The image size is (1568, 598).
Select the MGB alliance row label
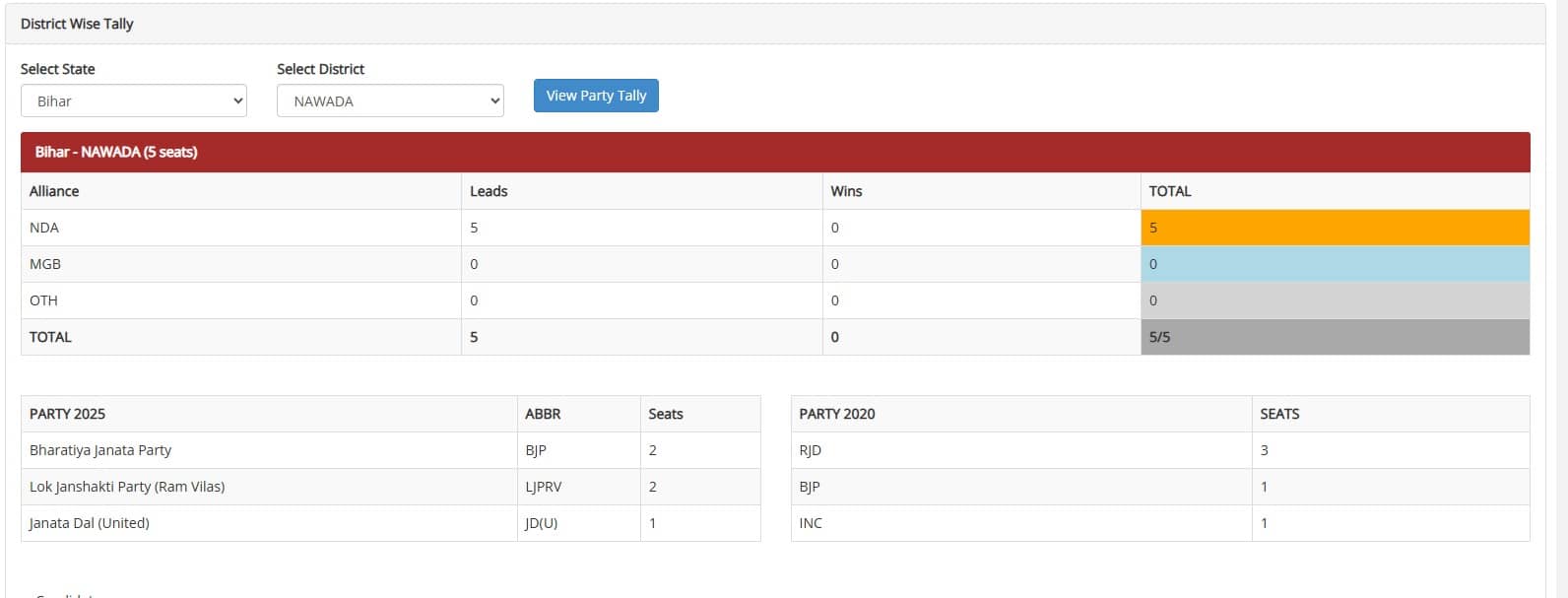[x=45, y=264]
